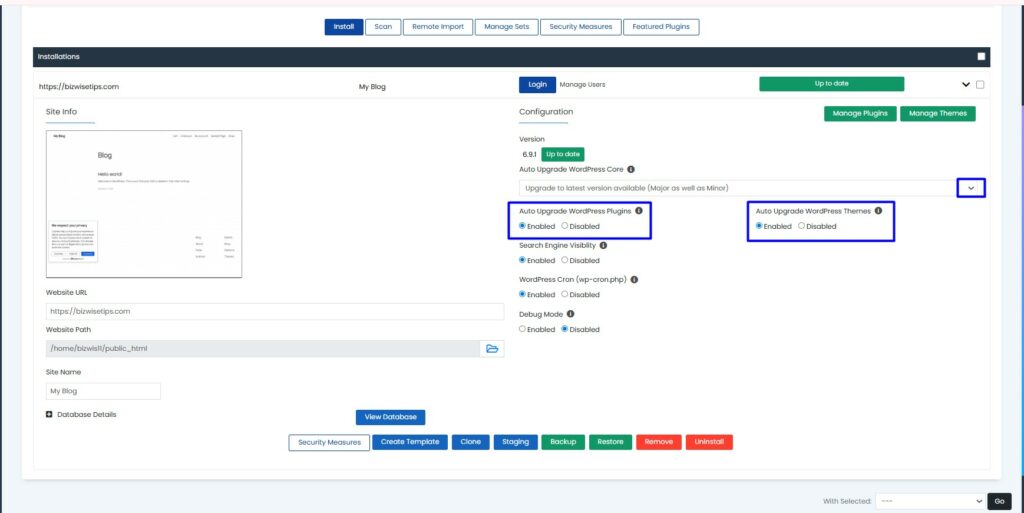The height and width of the screenshot is (513, 1024).
Task: Select Enabled for Search Engine Visibility
Action: (x=522, y=260)
